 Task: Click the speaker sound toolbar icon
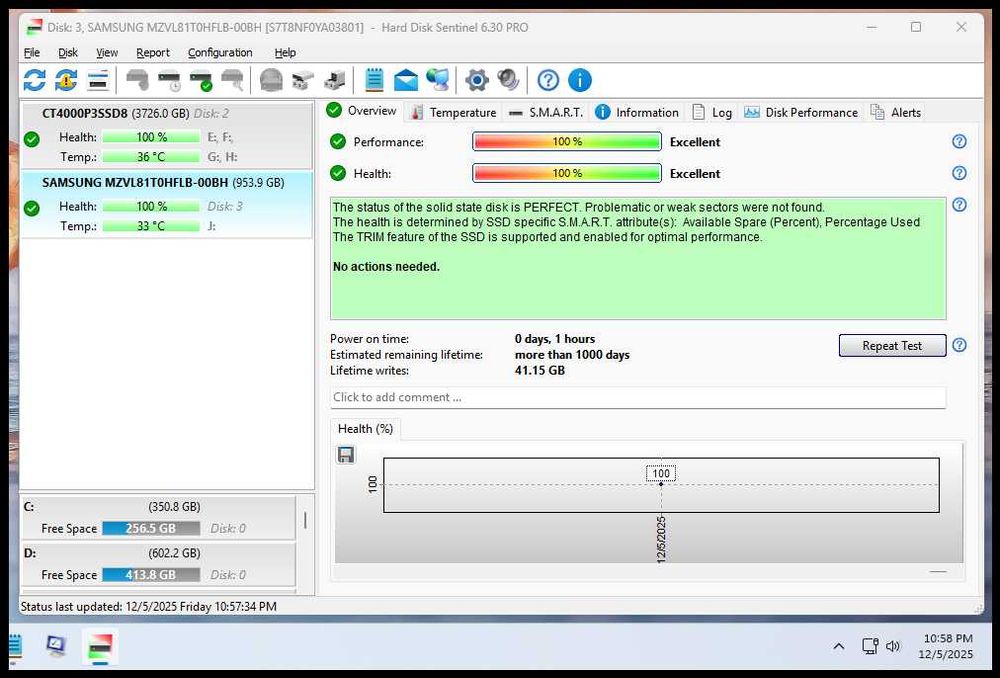508,80
